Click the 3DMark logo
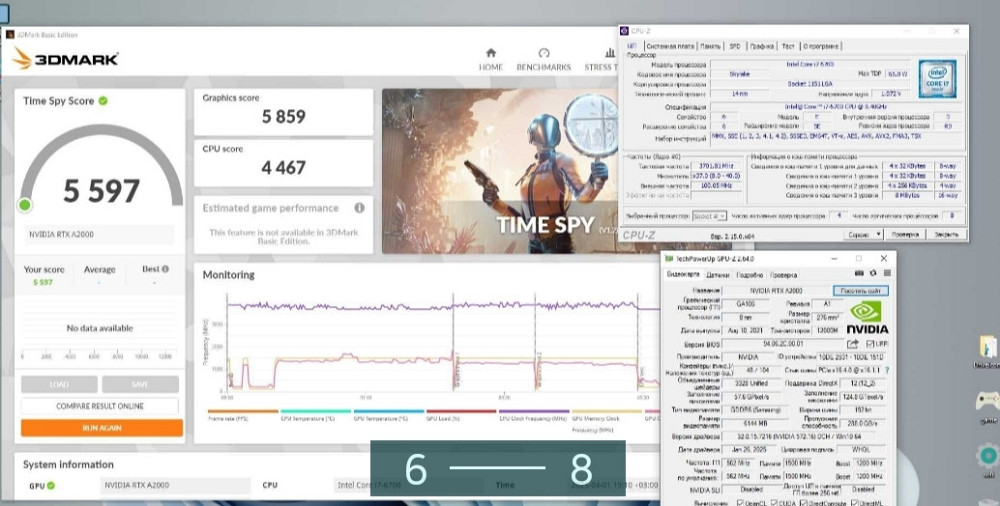Screen dimensions: 1000x506 tap(65, 59)
